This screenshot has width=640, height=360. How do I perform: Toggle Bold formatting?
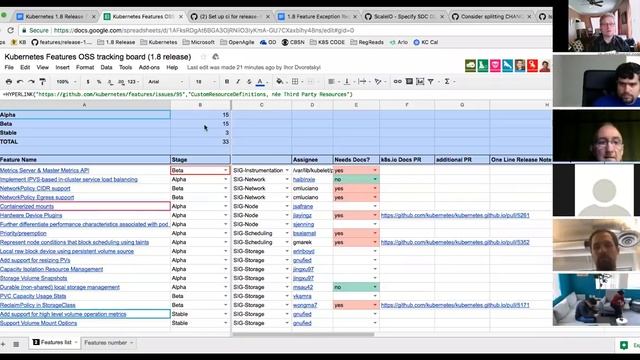tap(227, 82)
